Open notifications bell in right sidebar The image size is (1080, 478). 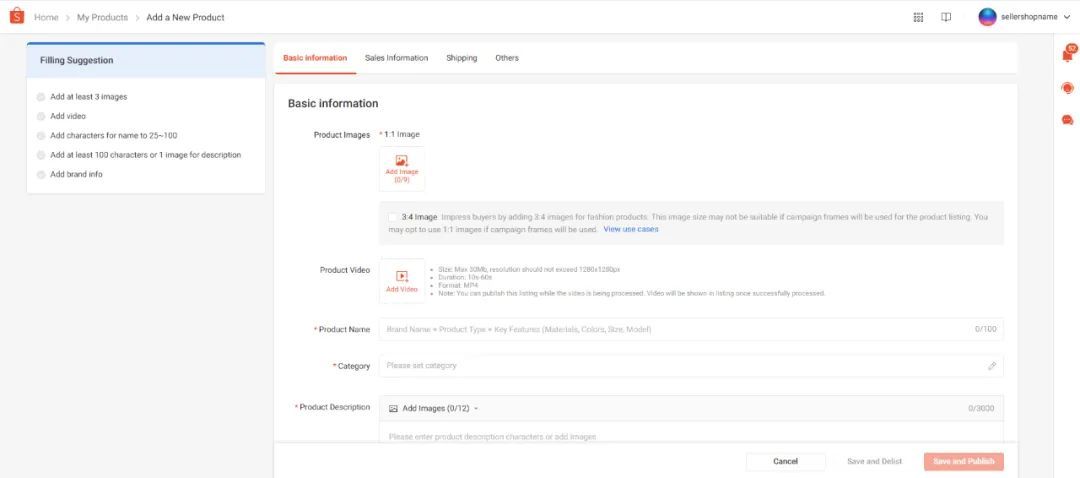[1068, 55]
